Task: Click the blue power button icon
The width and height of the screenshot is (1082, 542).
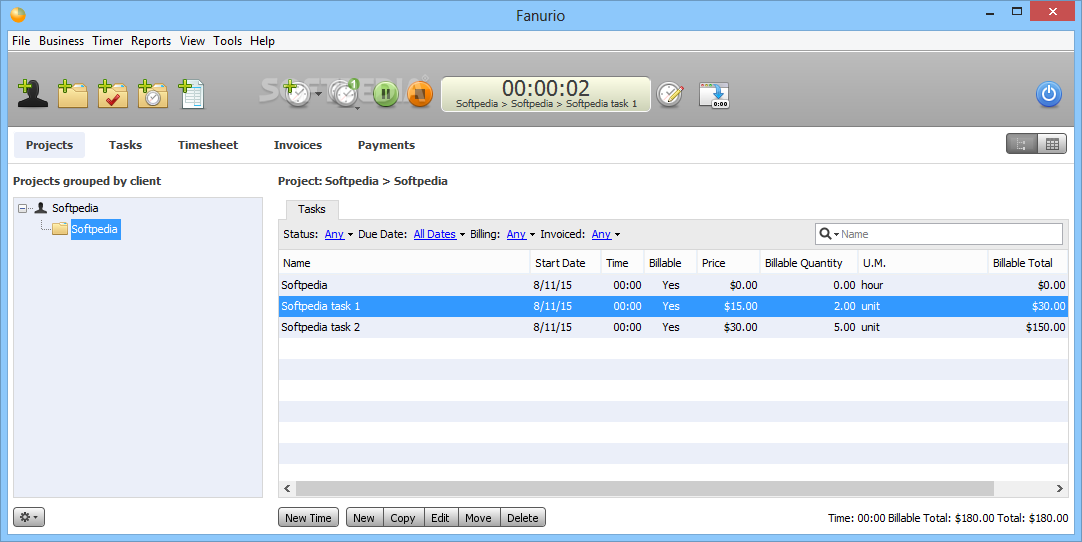Action: tap(1048, 94)
